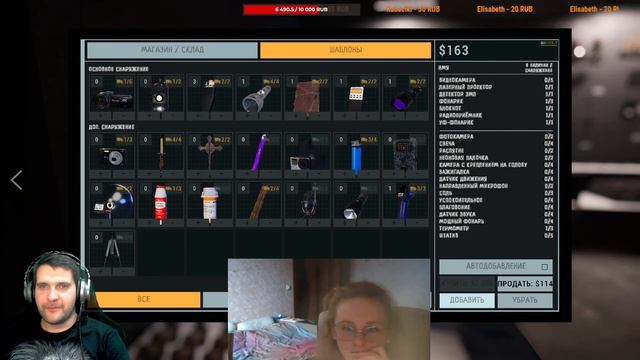Image resolution: width=640 pixels, height=360 pixels.
Task: Select the spirit box radio item
Action: (356, 97)
